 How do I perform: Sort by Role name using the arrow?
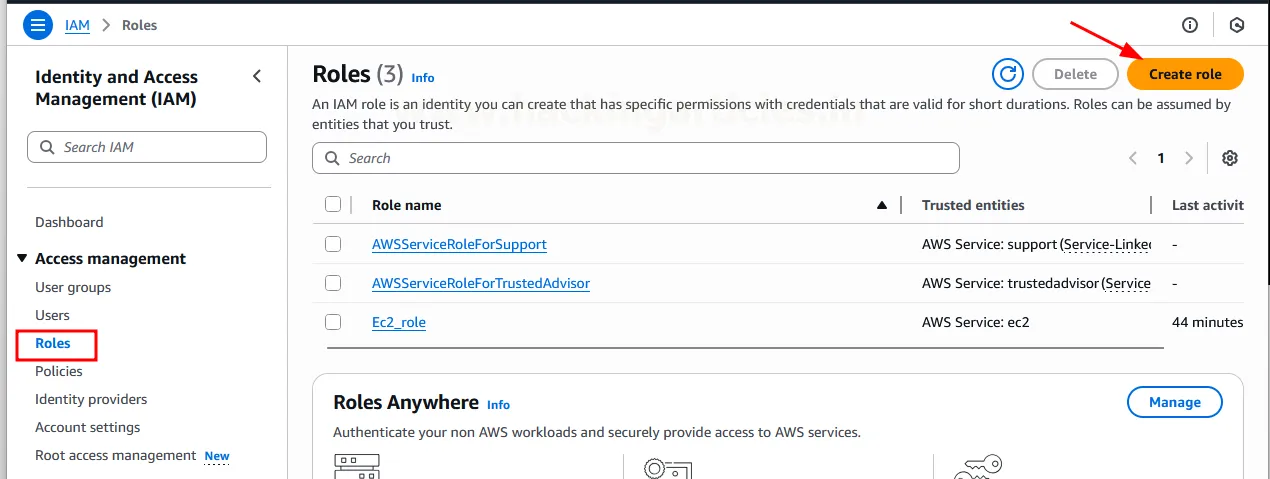click(x=882, y=205)
